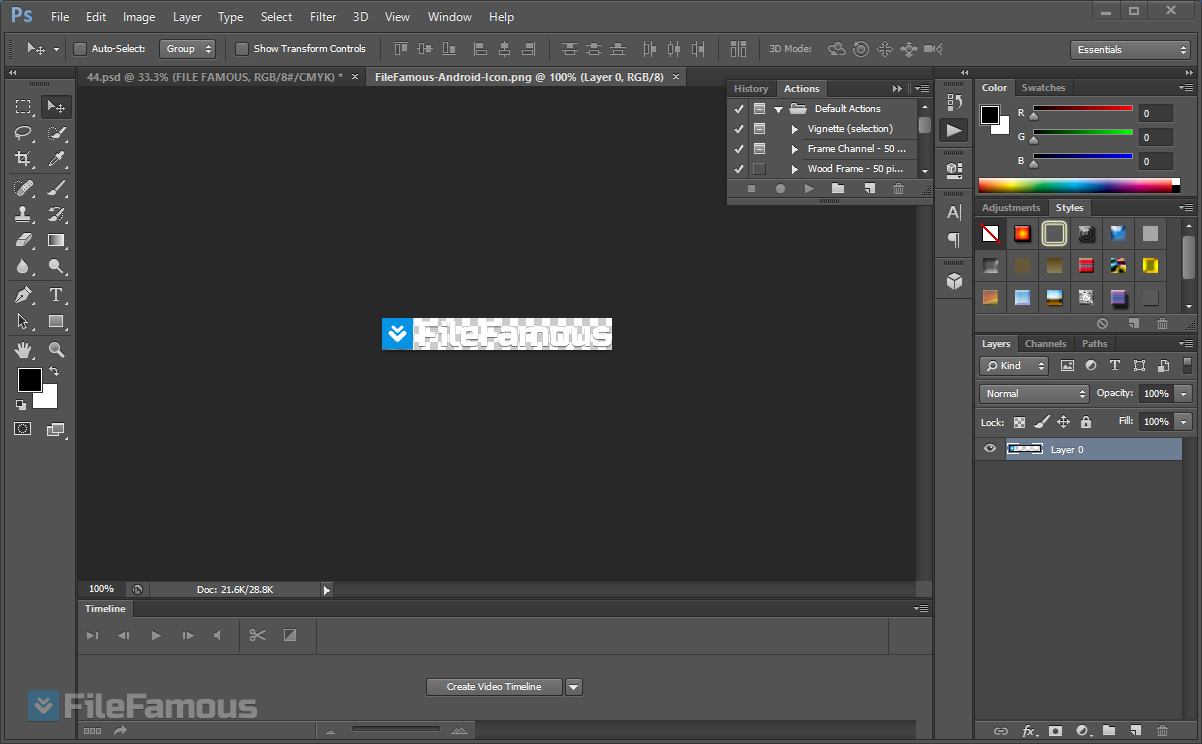Open the Opacity dropdown arrow

[x=1184, y=394]
